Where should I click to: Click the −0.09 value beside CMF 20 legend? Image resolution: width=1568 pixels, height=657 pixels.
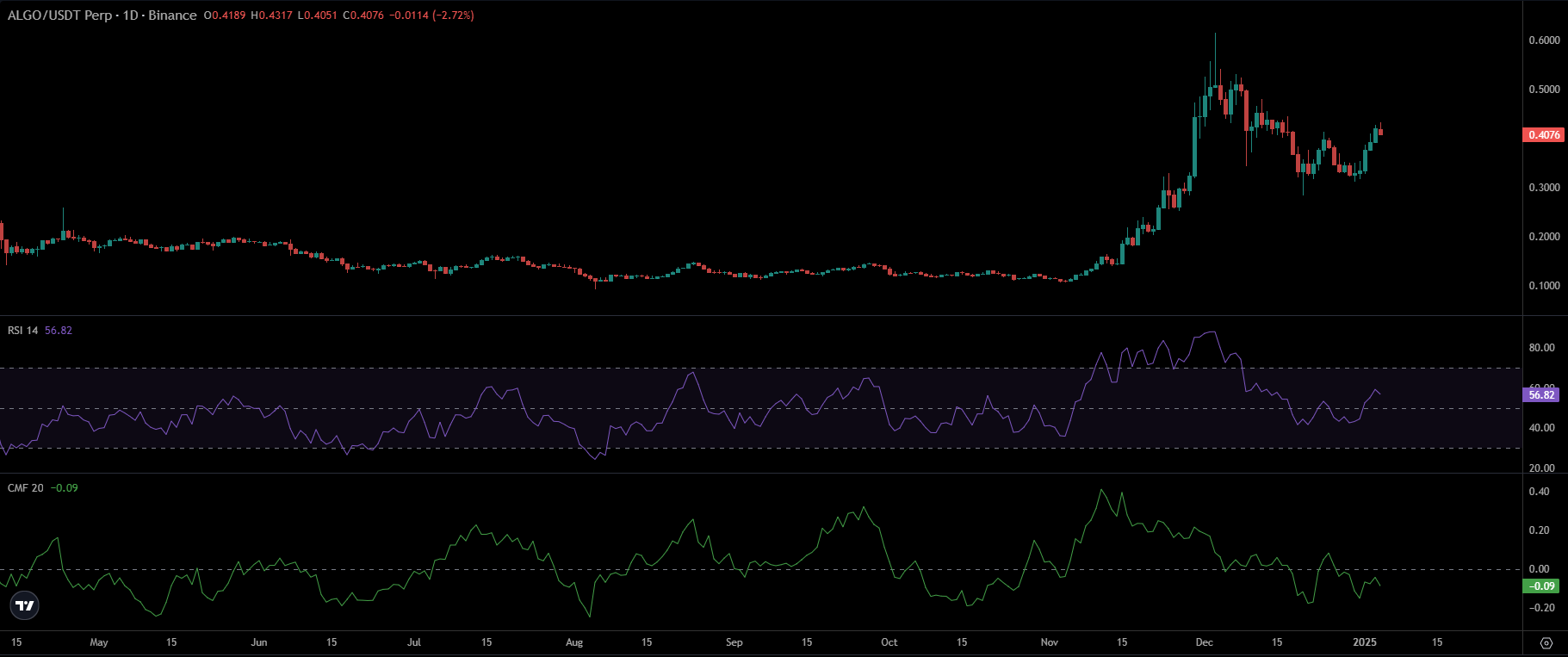tap(65, 488)
